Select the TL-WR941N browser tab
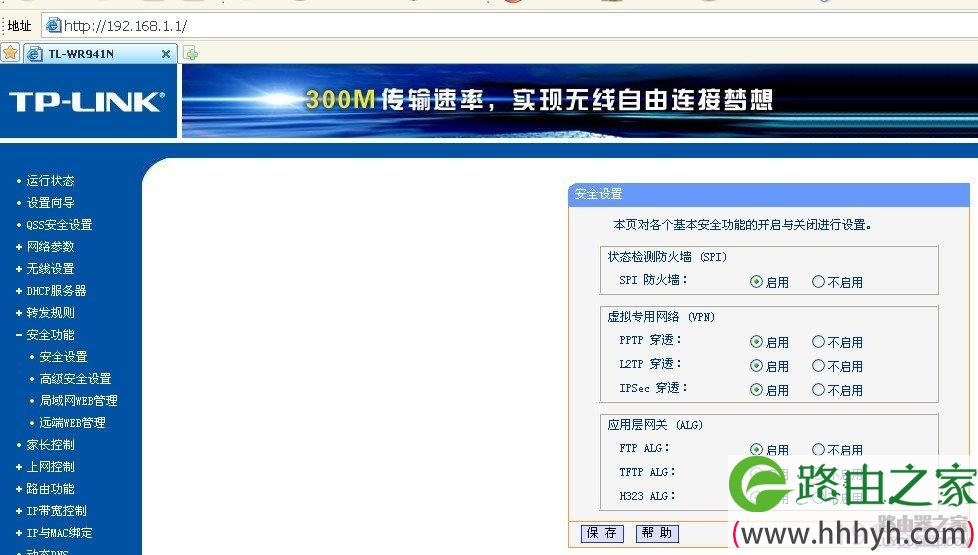Screen dimensions: 978x555 click(x=100, y=54)
